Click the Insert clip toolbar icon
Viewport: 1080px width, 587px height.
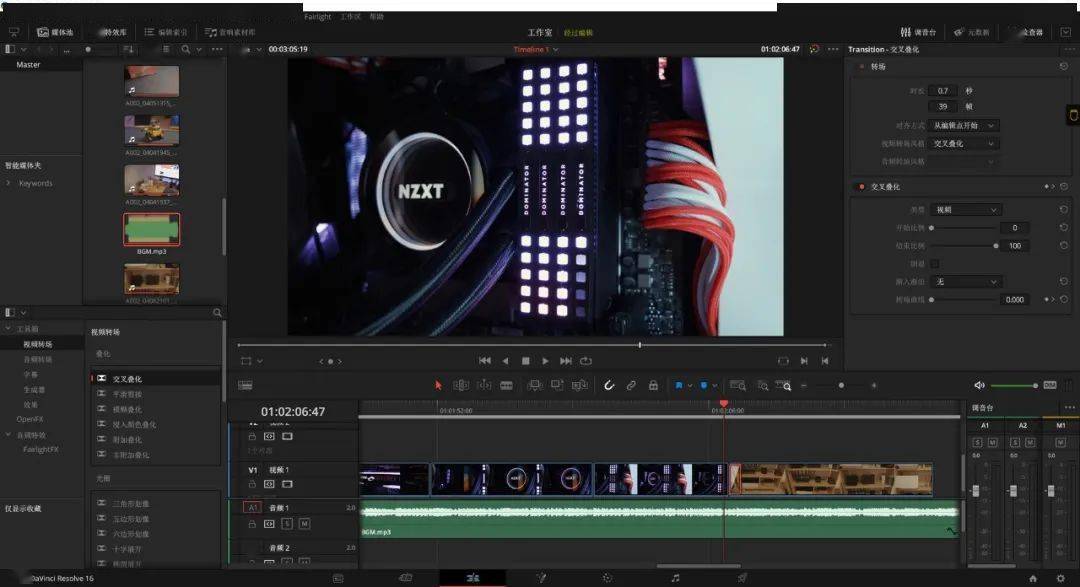tap(534, 385)
